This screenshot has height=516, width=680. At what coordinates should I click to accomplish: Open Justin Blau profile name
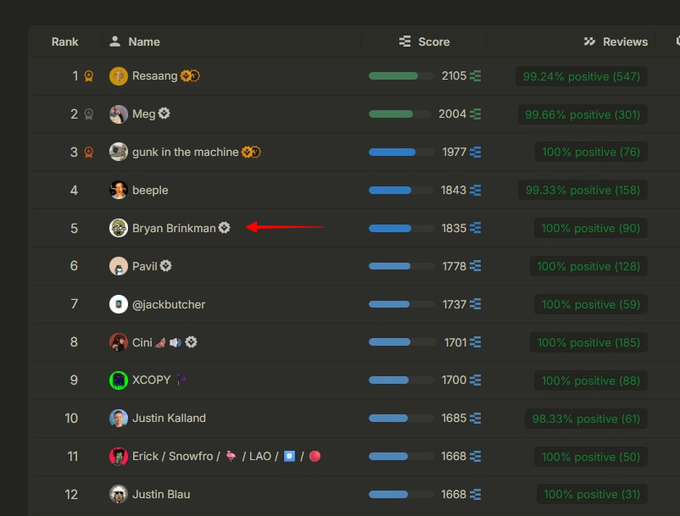point(161,494)
